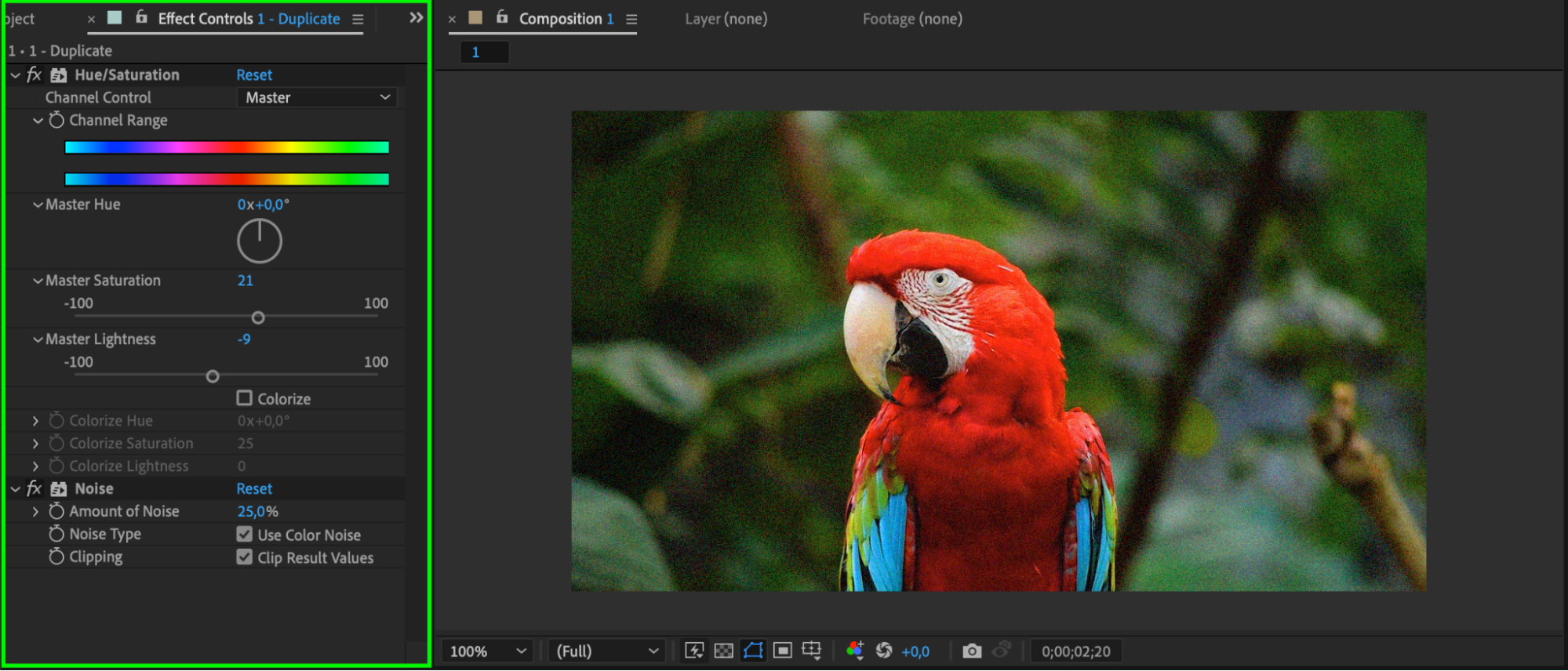
Task: Open the show channel color icon
Action: [x=855, y=651]
